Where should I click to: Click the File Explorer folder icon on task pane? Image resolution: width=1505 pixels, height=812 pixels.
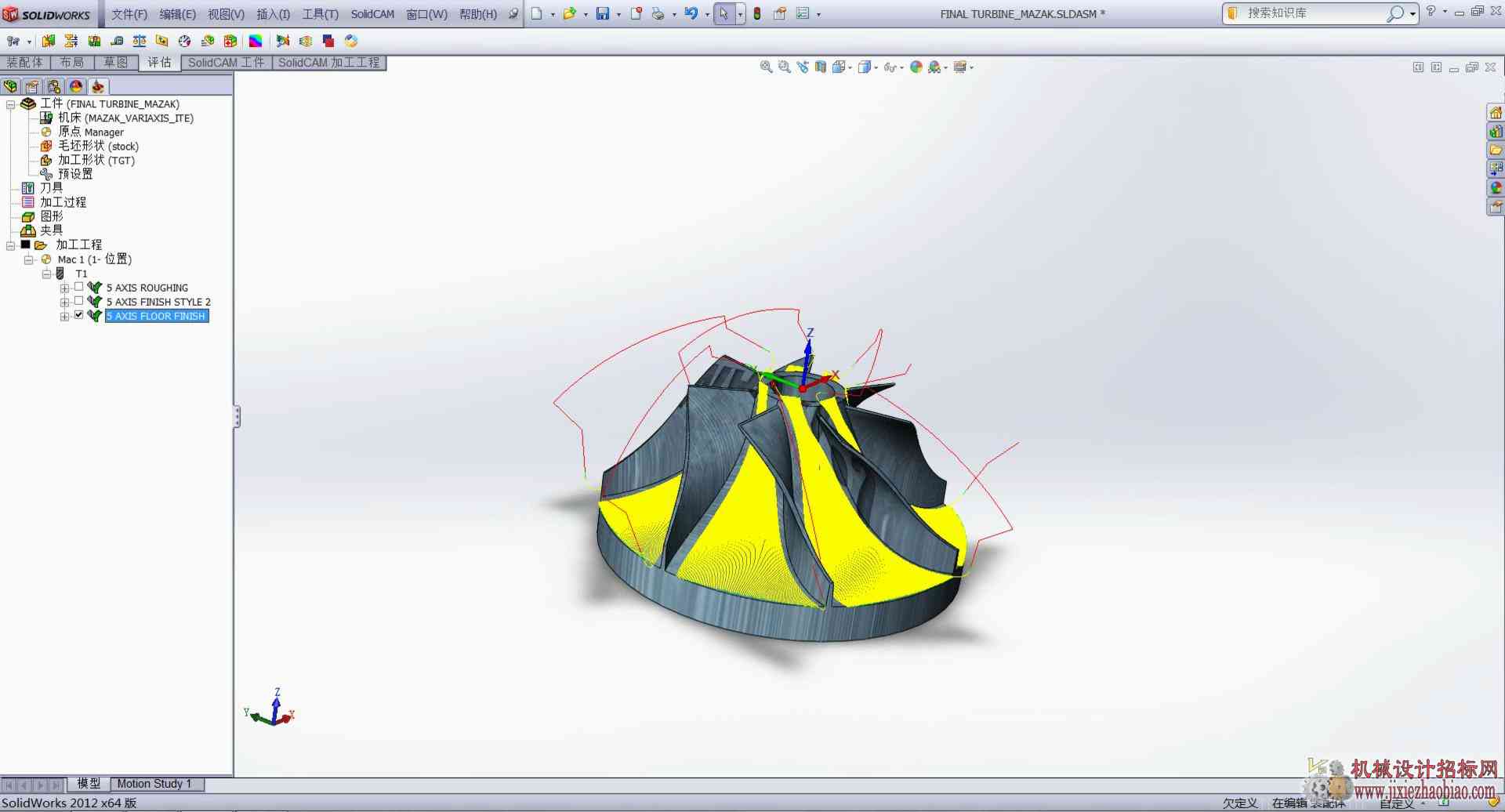tap(1496, 150)
